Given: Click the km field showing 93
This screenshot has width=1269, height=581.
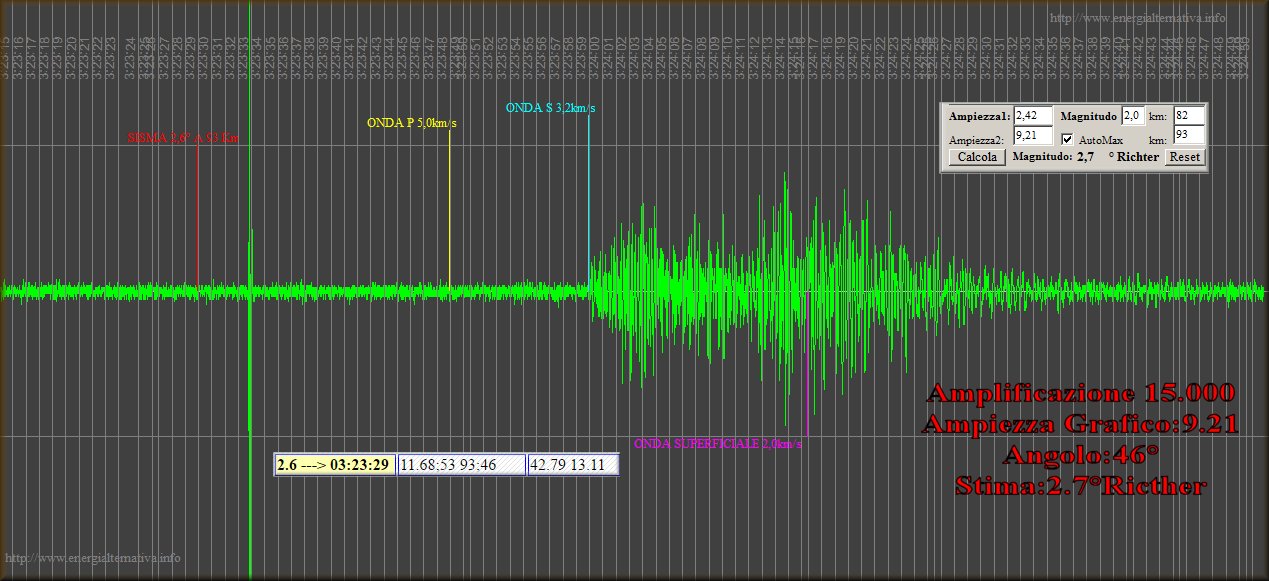Looking at the screenshot, I should point(1189,134).
